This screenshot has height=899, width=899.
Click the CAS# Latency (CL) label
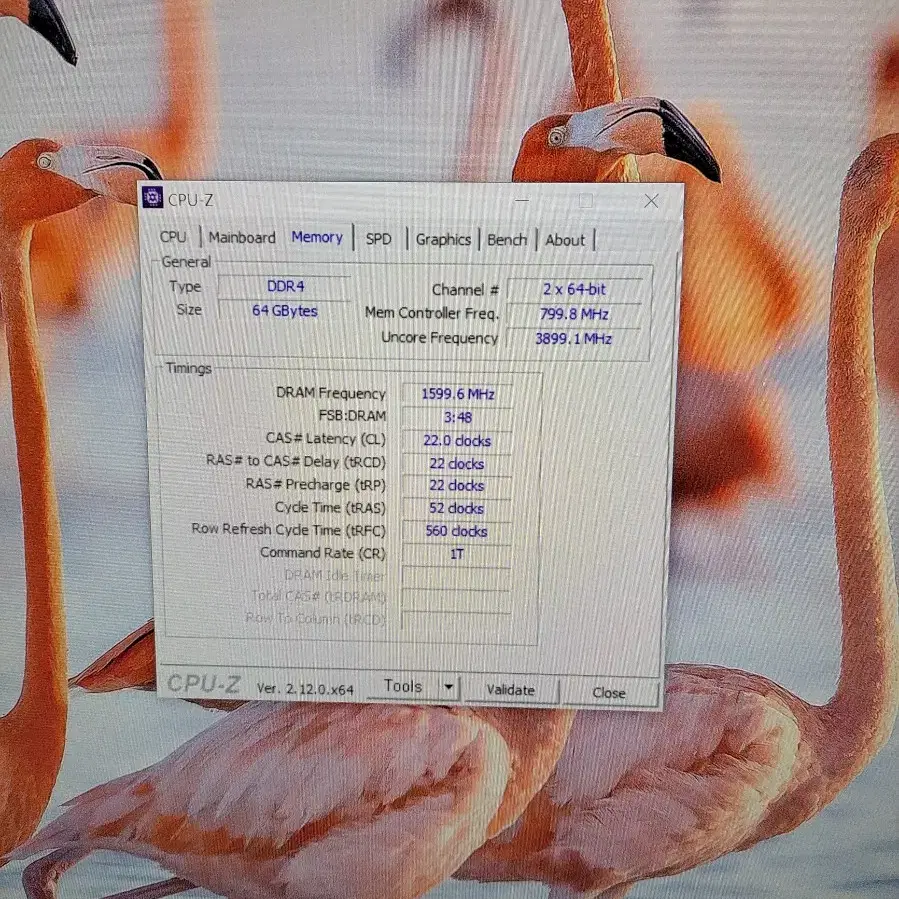tap(326, 439)
